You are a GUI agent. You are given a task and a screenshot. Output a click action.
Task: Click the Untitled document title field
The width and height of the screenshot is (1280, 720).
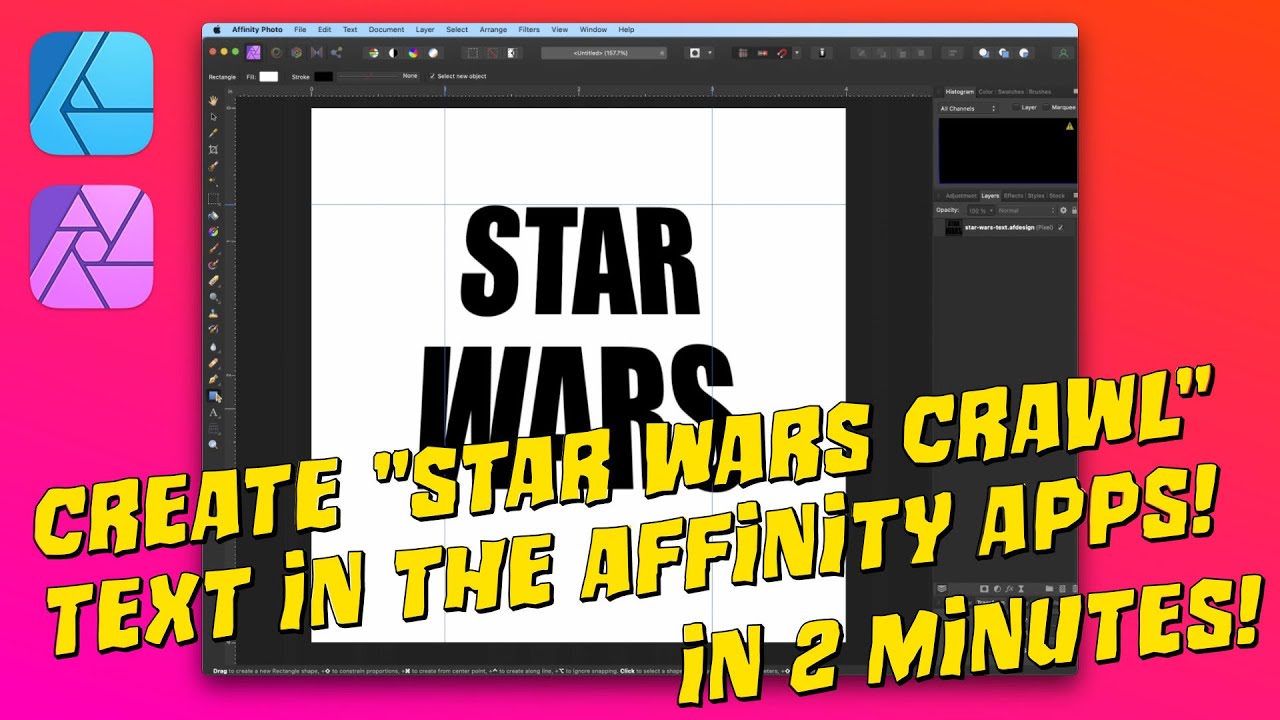click(x=604, y=52)
